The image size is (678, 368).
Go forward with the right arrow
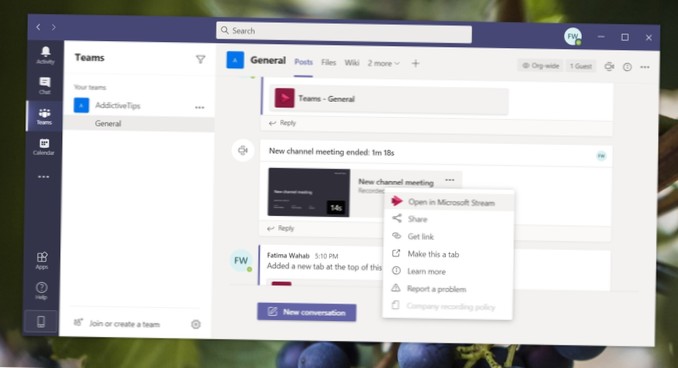click(54, 27)
